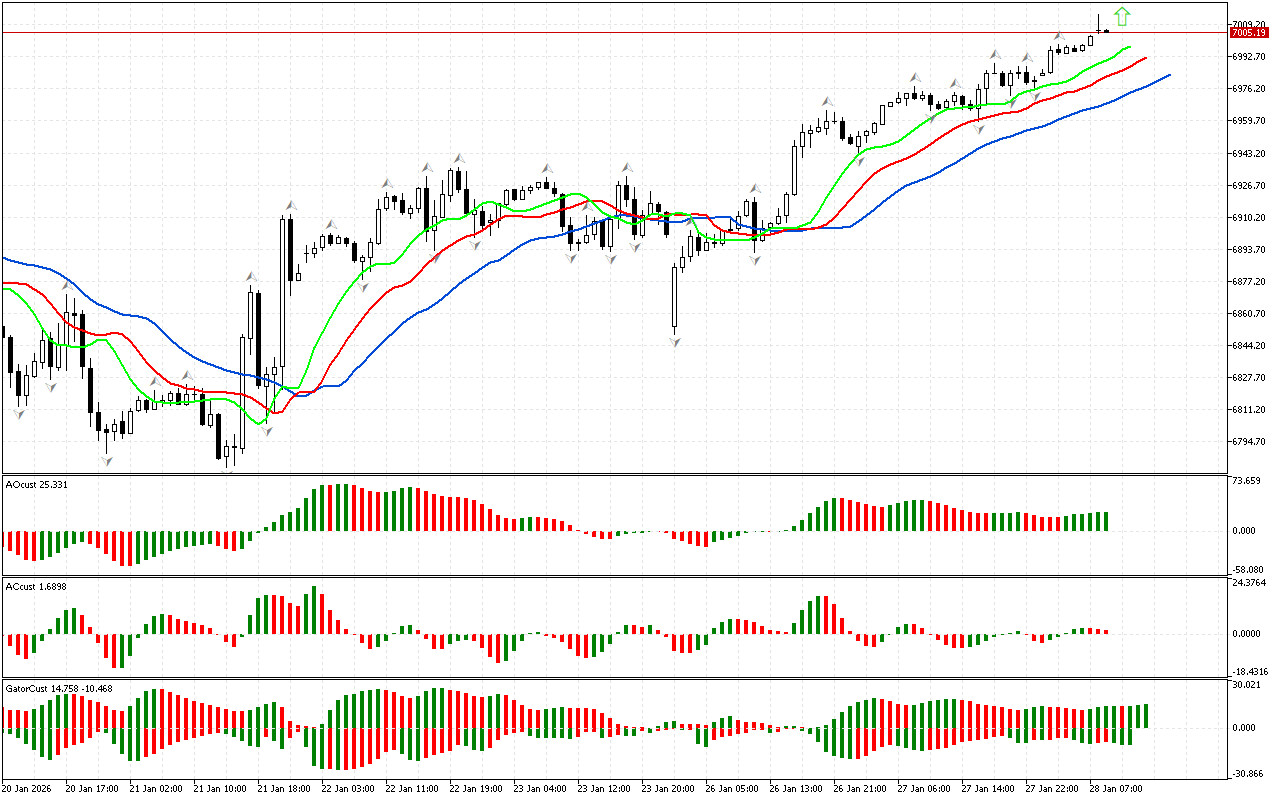Screen dimensions: 1280x800
Task: Click the down fractal under the 23 Jan 20:00 low
Action: pos(675,342)
